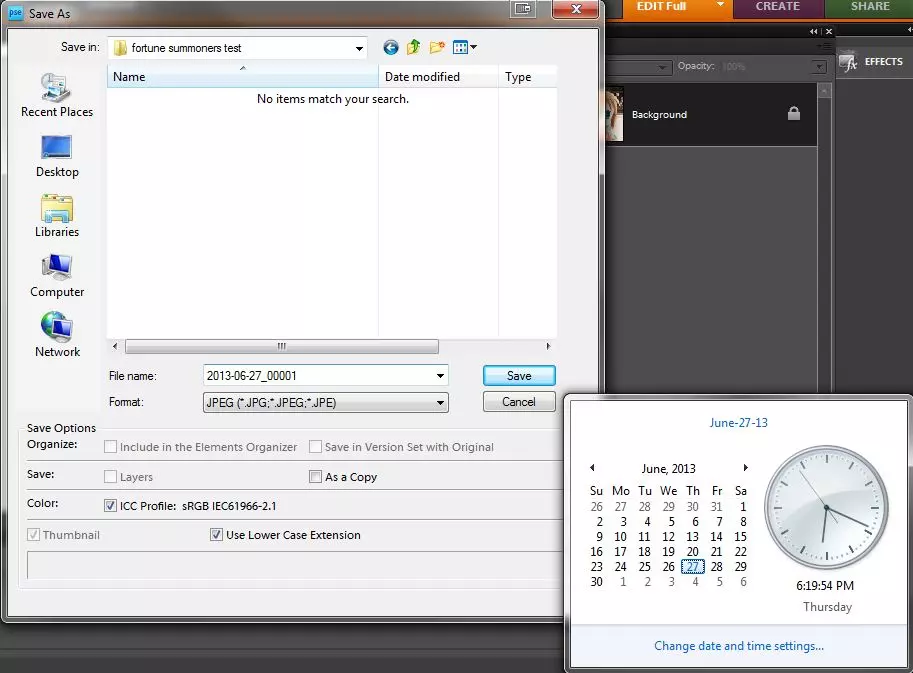Select June 28 in the calendar
Viewport: 913px width, 673px height.
pos(717,566)
